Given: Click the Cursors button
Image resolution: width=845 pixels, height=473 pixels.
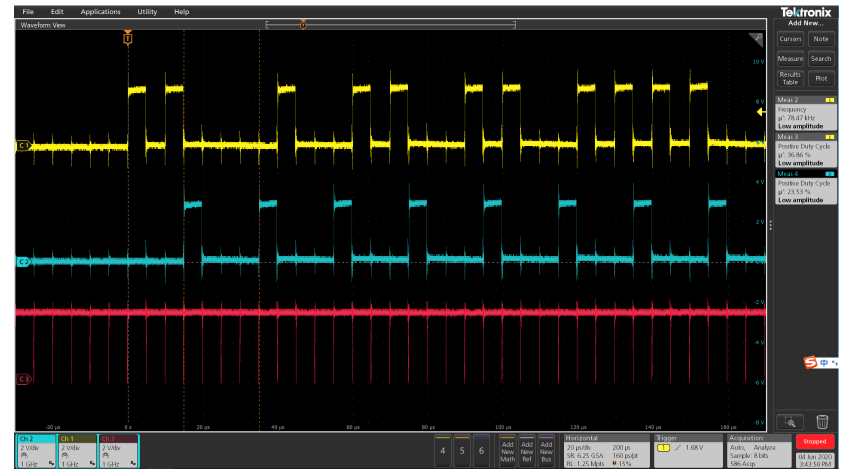Looking at the screenshot, I should tap(790, 39).
